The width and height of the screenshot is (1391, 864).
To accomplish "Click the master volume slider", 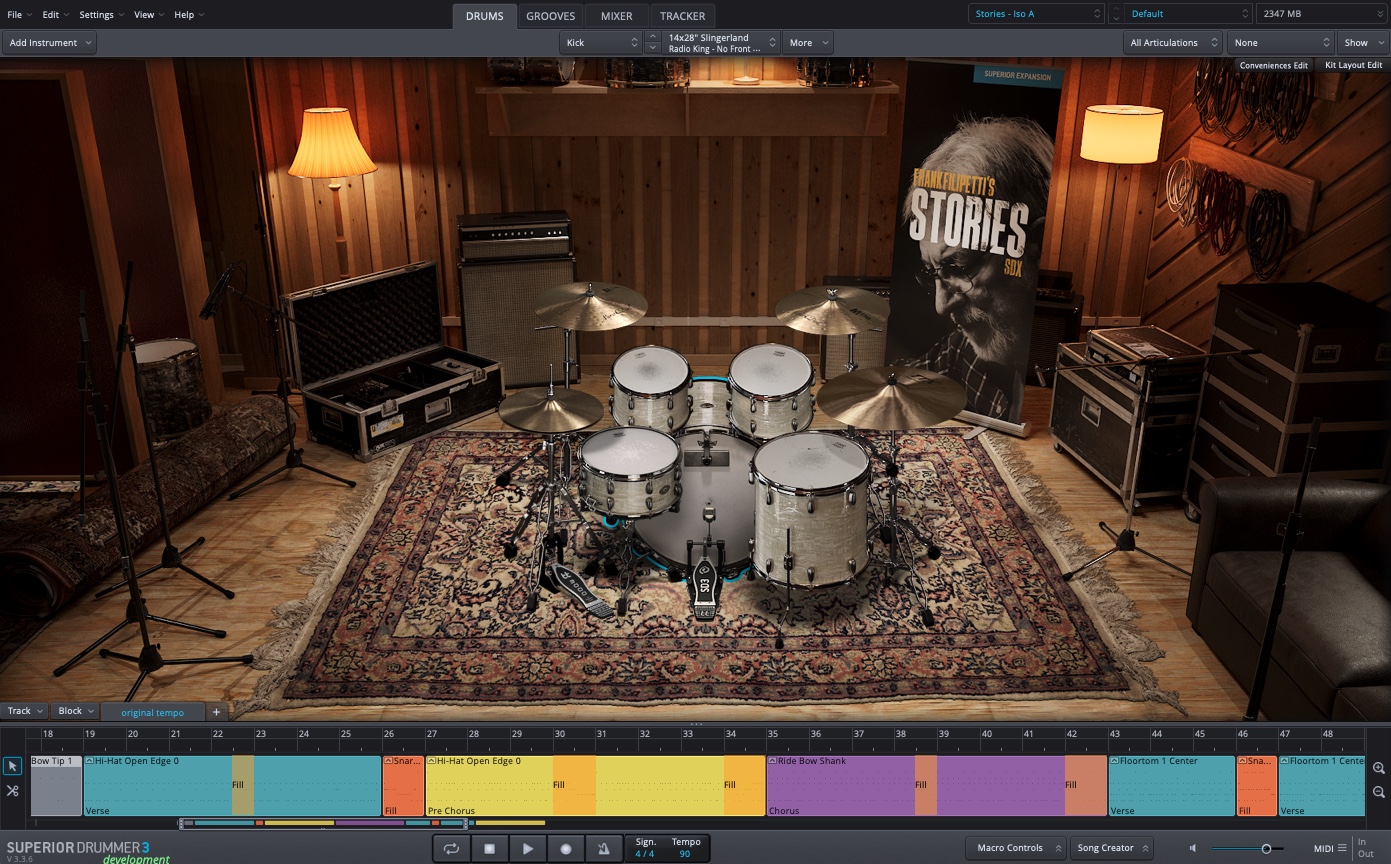I will (1247, 849).
